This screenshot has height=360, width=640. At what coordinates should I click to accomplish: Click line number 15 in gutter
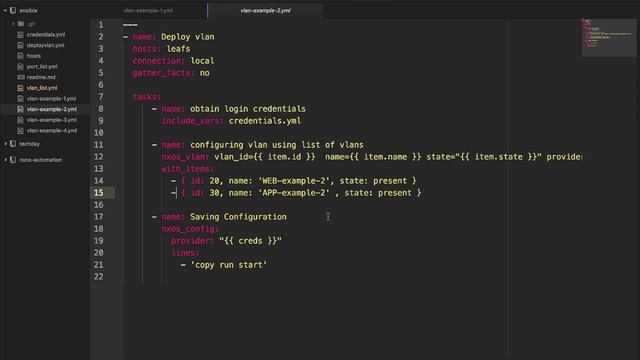[99, 193]
